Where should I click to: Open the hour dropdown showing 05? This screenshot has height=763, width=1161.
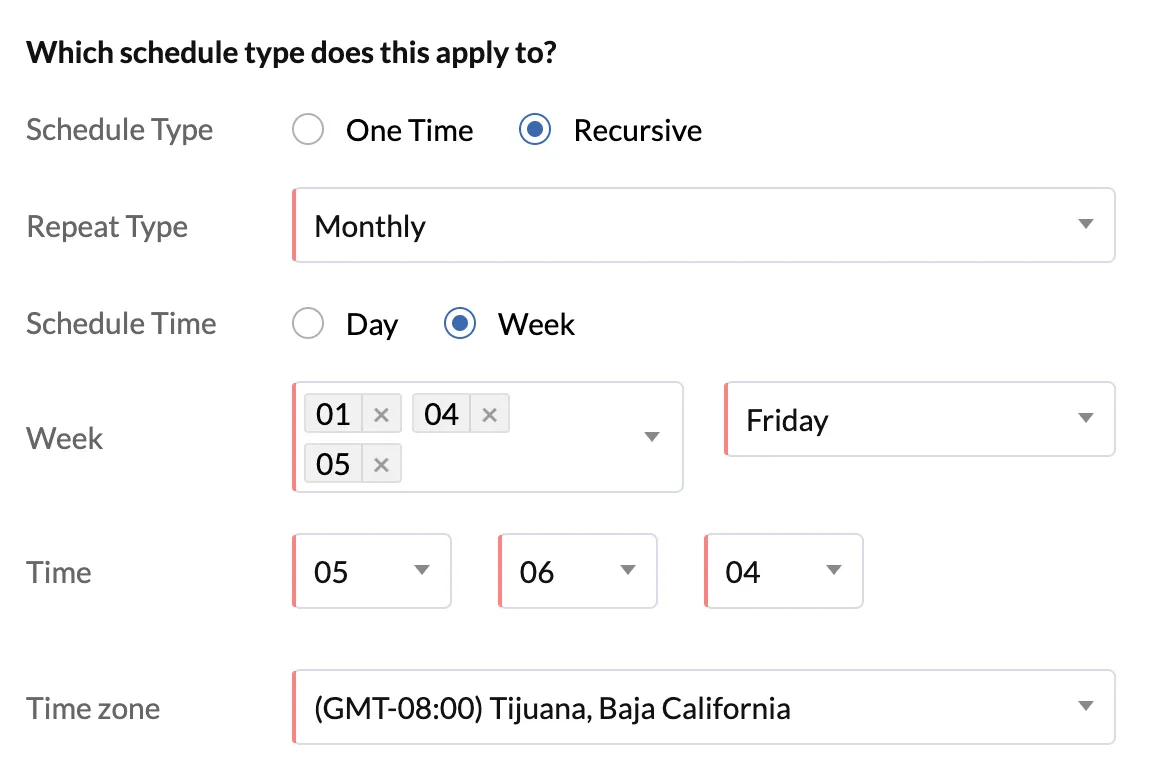point(372,571)
